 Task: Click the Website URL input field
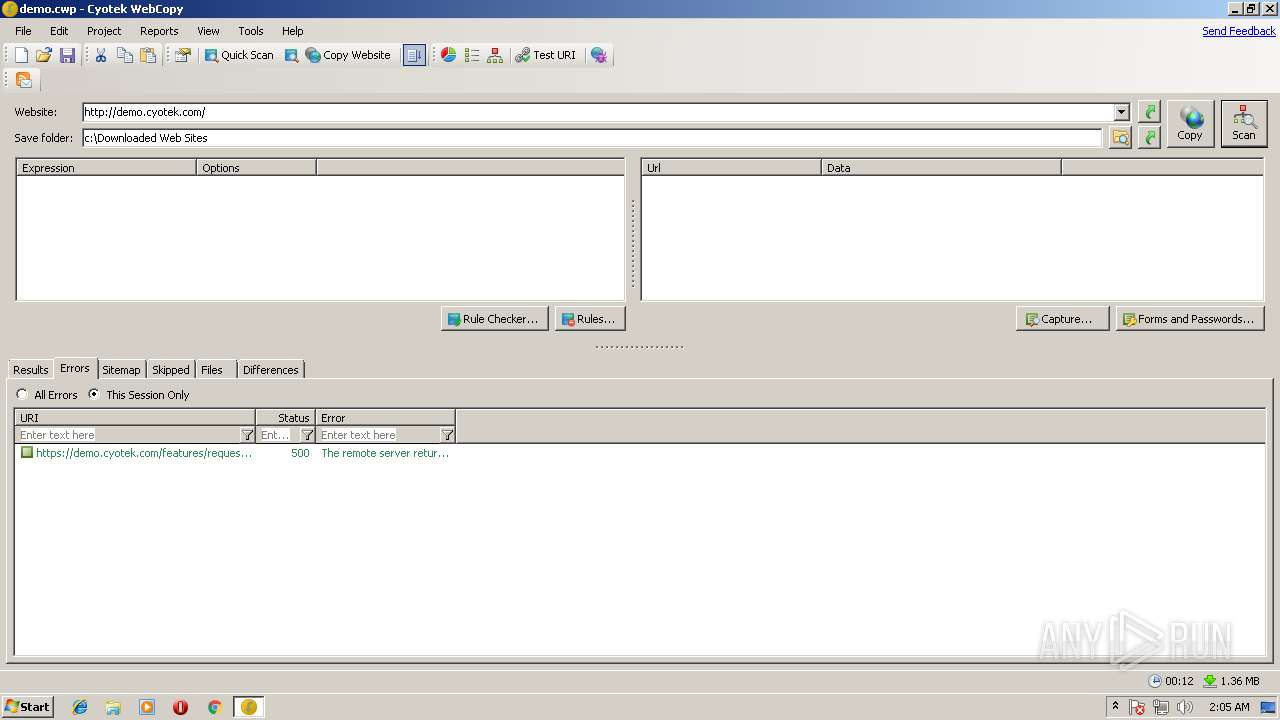pos(598,112)
